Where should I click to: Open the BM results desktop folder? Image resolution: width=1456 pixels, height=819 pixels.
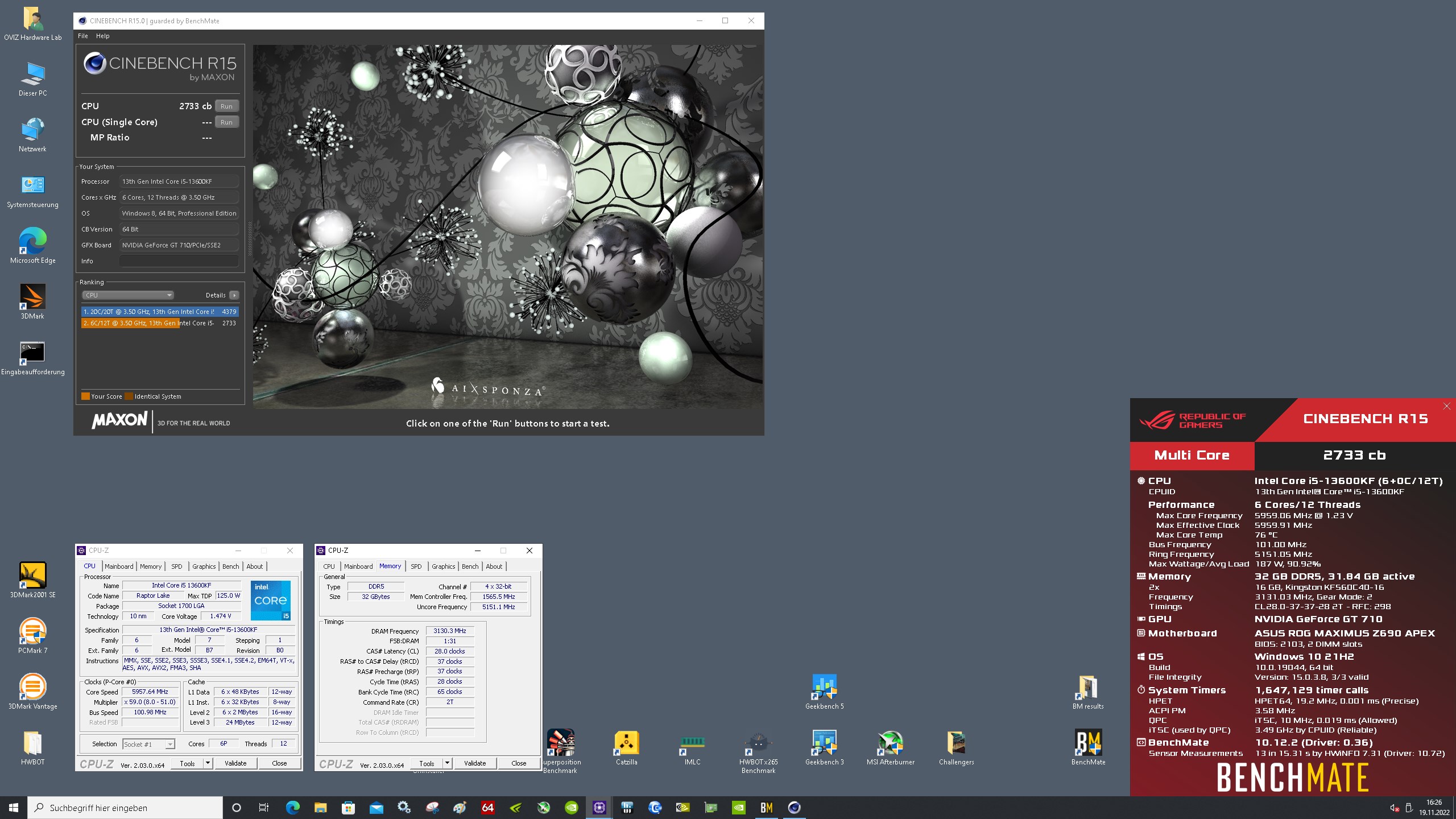(x=1088, y=691)
